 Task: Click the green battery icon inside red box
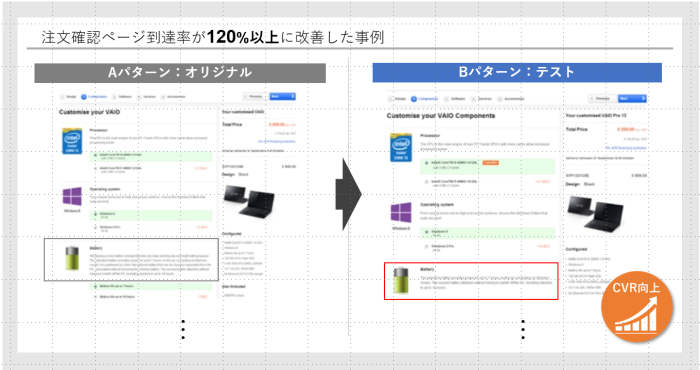point(400,280)
